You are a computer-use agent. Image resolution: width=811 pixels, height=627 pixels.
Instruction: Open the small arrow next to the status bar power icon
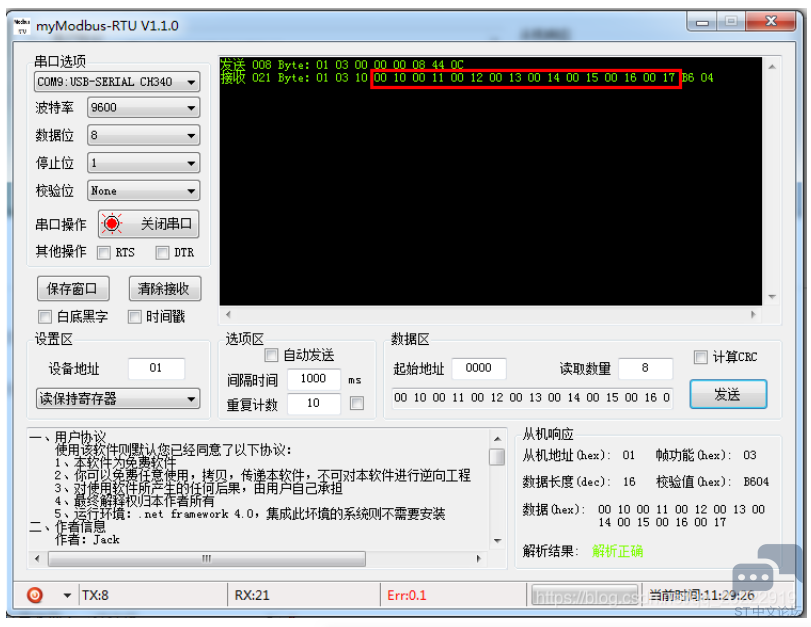67,596
